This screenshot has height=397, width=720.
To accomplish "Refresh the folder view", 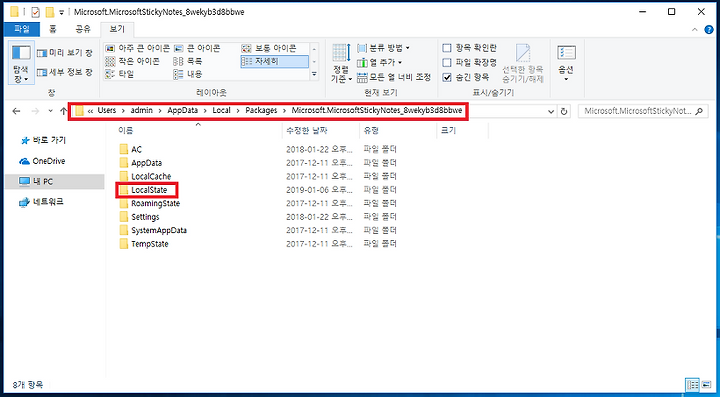I will point(563,112).
